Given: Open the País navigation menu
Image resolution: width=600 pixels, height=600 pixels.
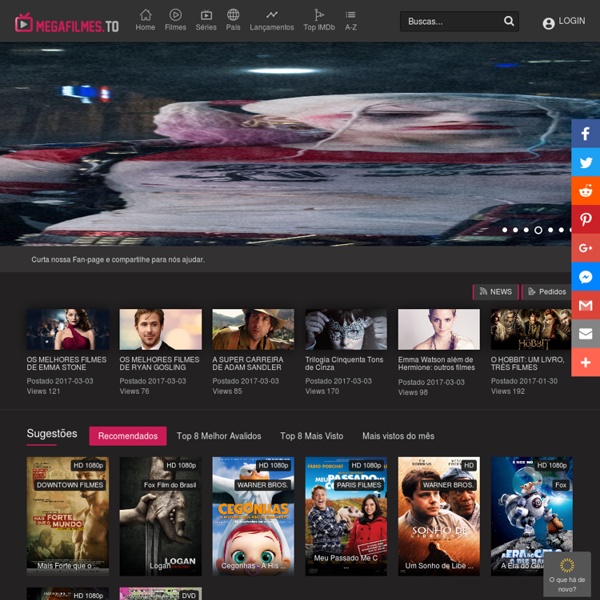Looking at the screenshot, I should [233, 20].
